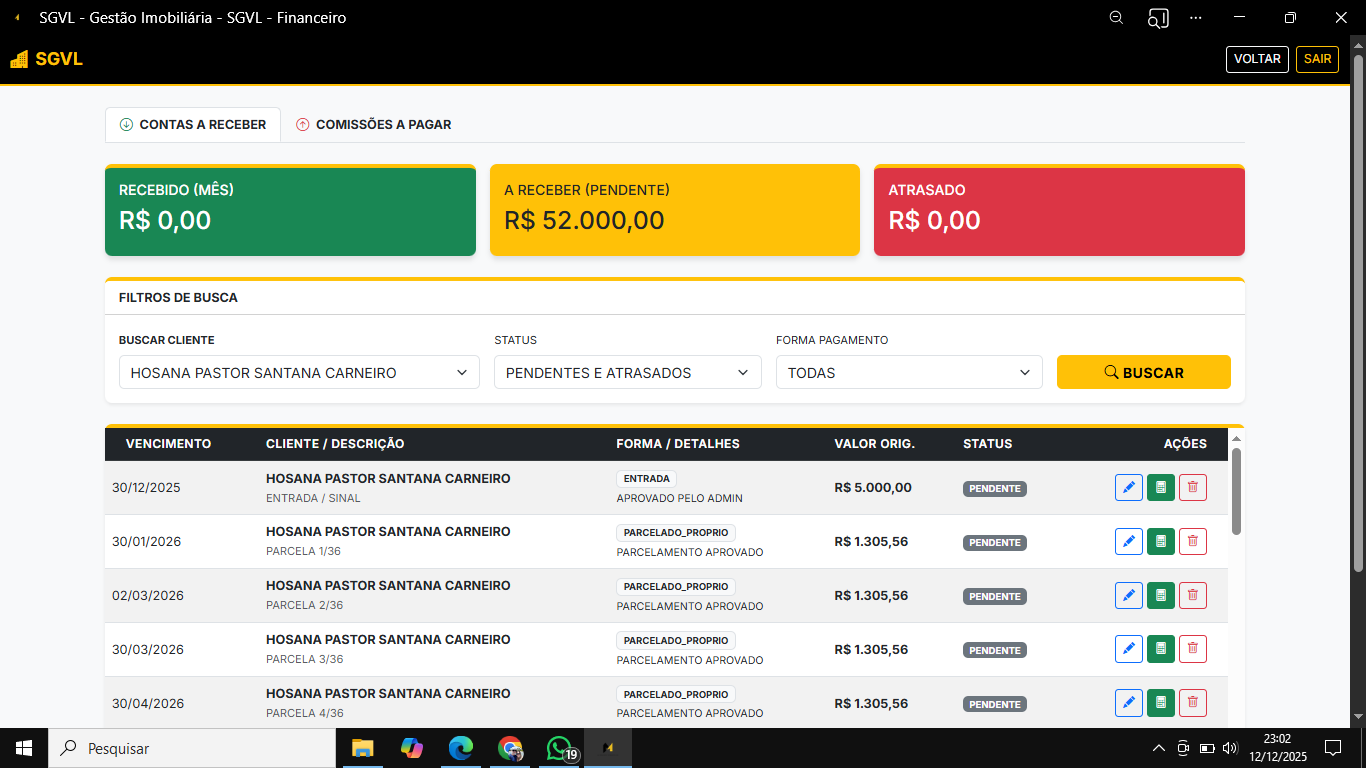Delete the installment Parcela 2/36
This screenshot has width=1366, height=768.
(x=1192, y=595)
